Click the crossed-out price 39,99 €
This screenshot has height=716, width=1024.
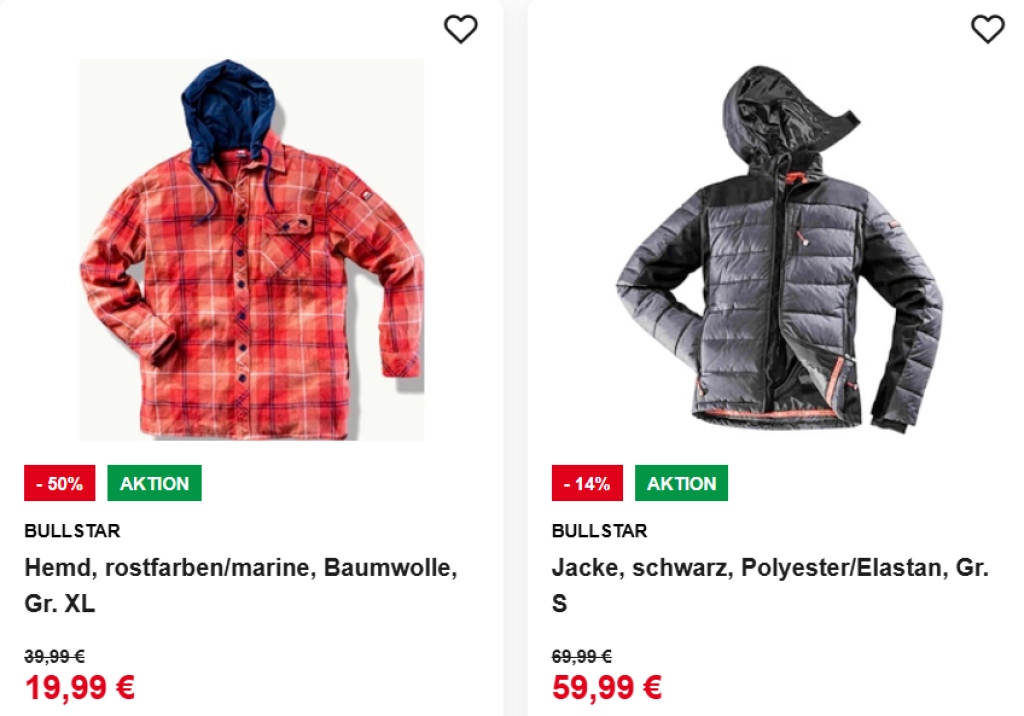[54, 656]
